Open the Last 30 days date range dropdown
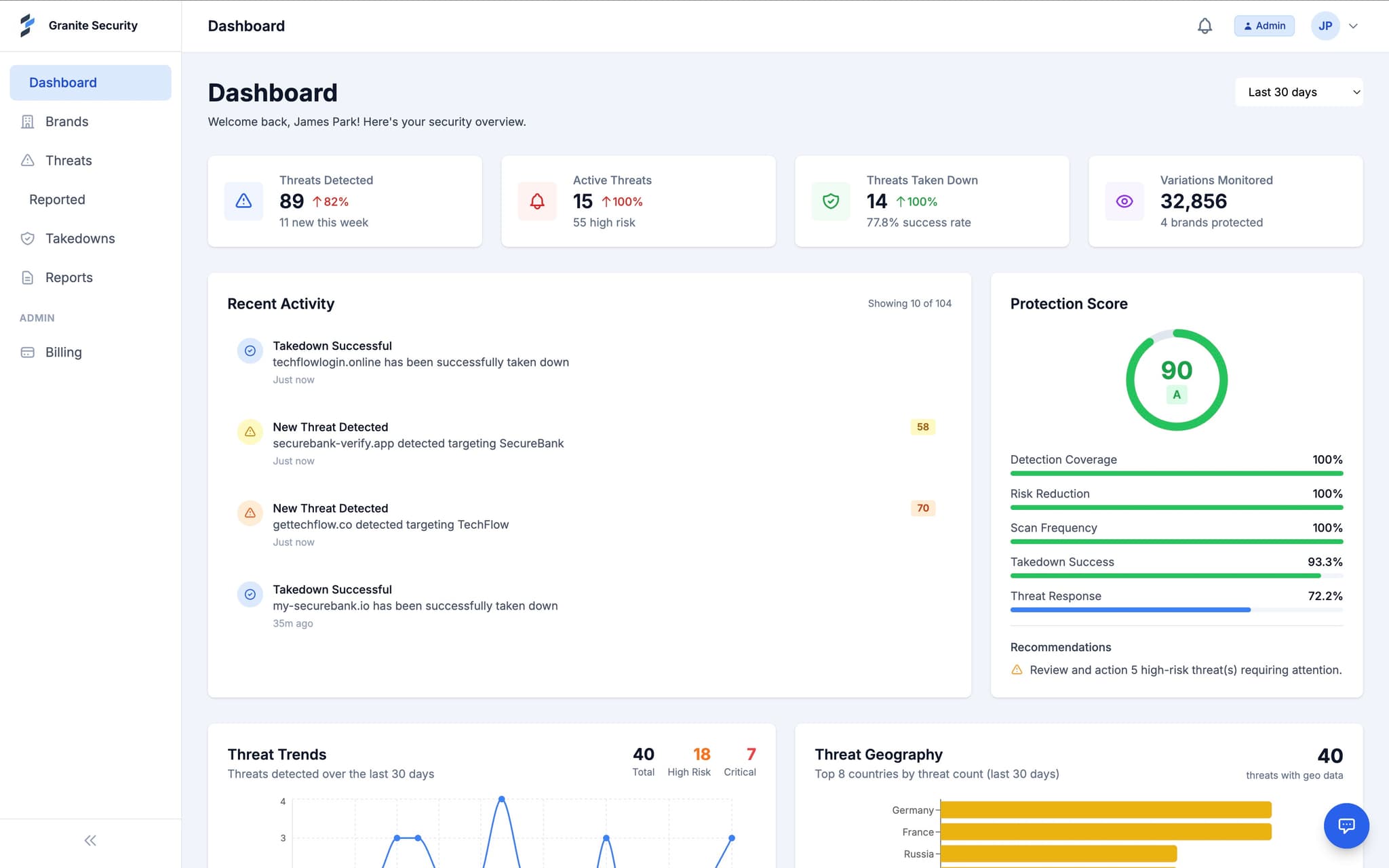1389x868 pixels. coord(1299,92)
